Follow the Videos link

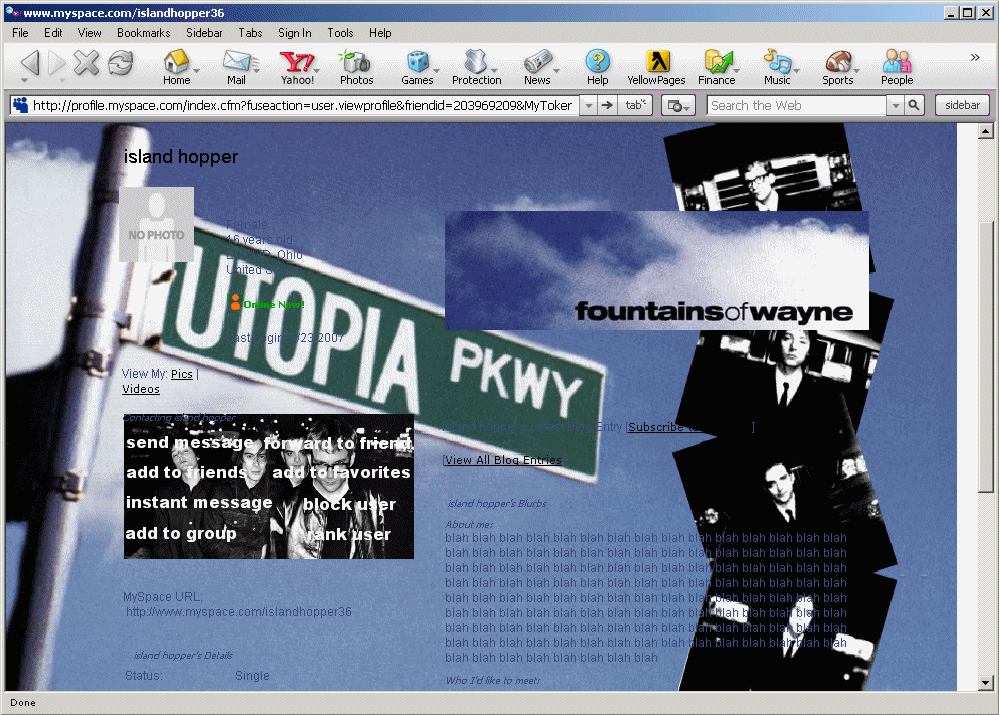[x=141, y=389]
